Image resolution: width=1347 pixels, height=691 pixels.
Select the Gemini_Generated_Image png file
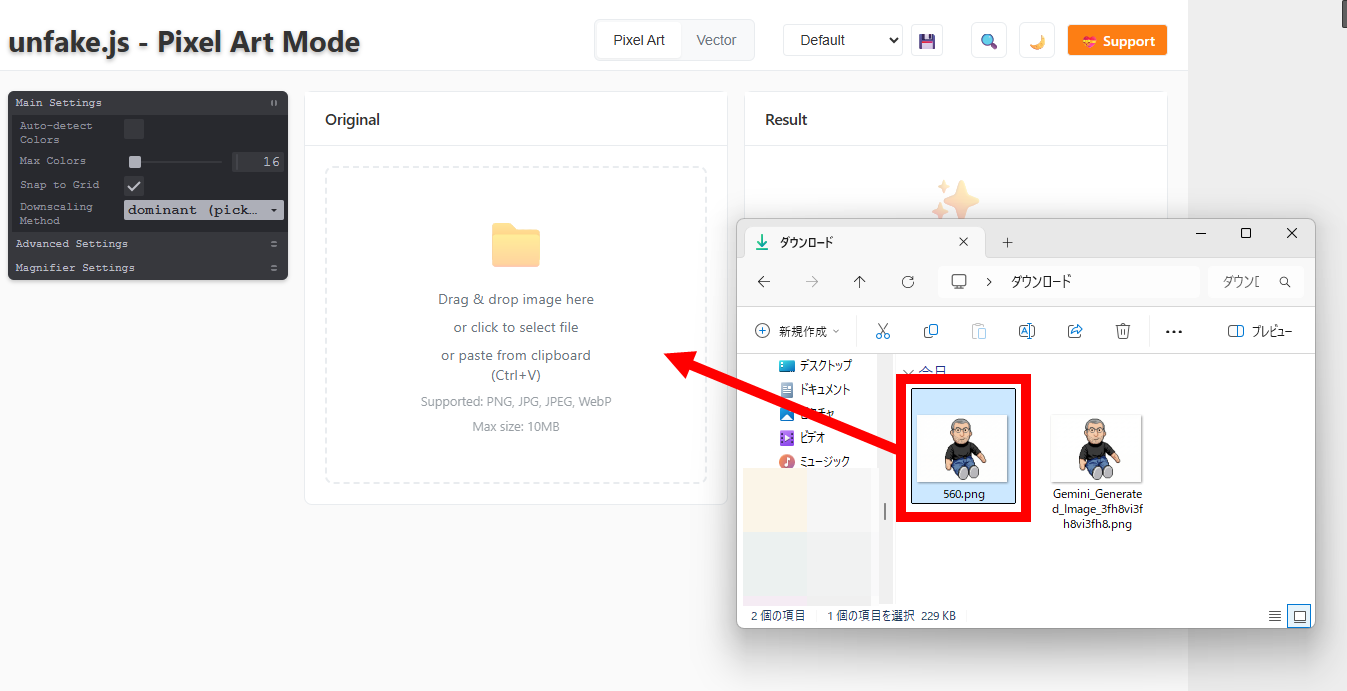tap(1096, 472)
